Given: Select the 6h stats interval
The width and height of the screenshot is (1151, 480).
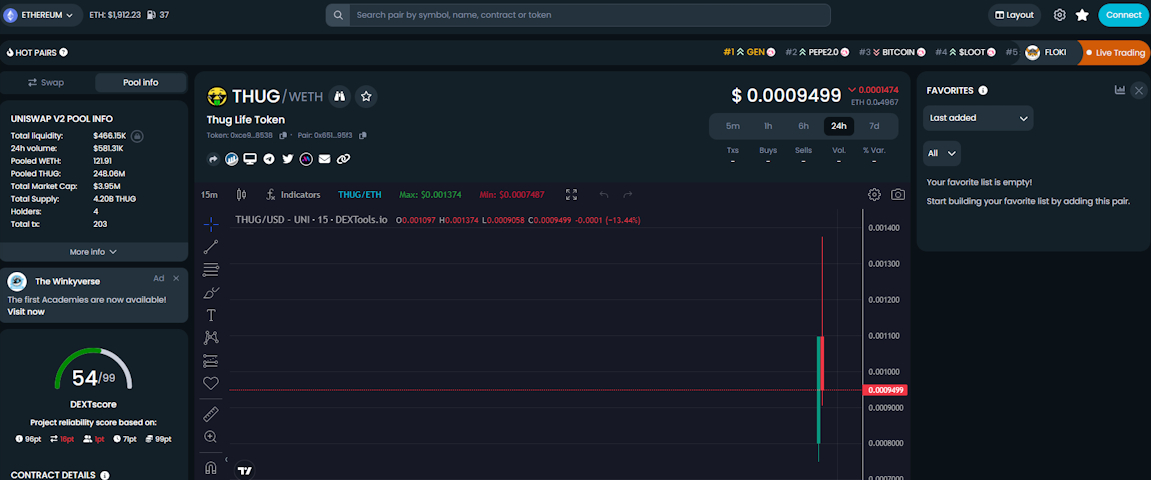Looking at the screenshot, I should (x=804, y=126).
